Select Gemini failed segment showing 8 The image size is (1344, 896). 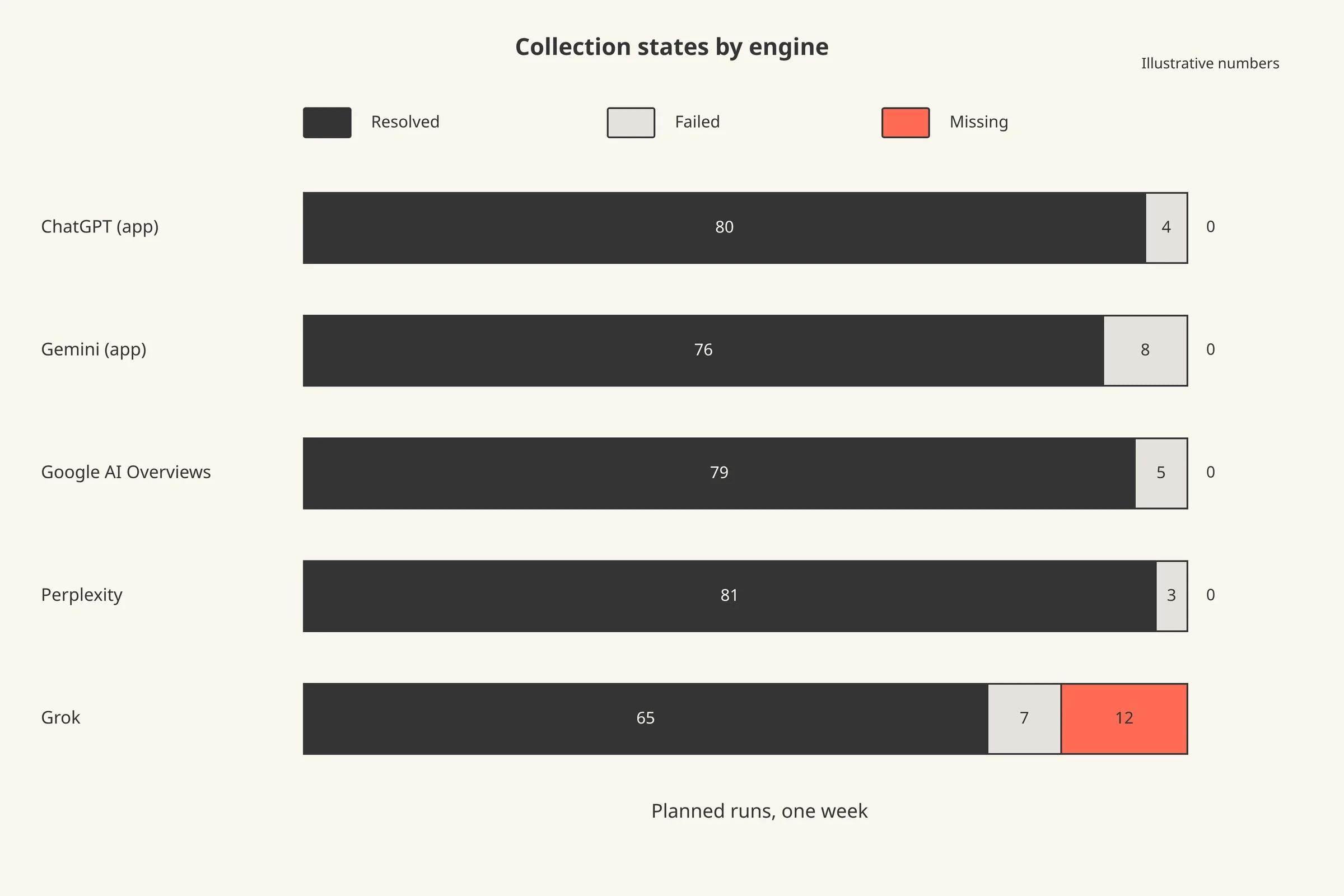[x=1145, y=351]
